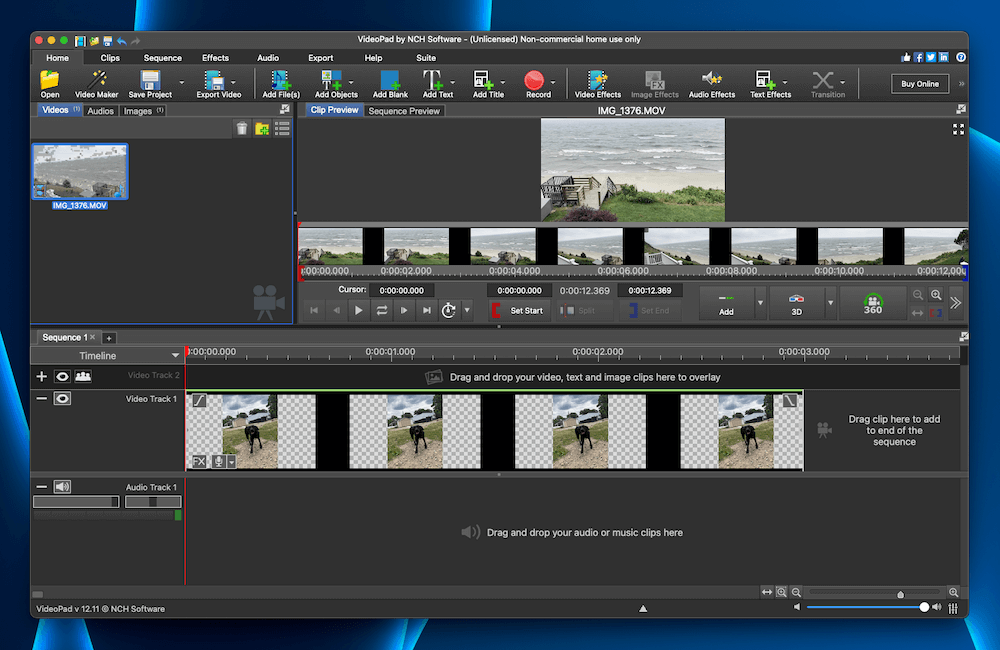Toggle loop playback in clip preview
Screen dimensions: 1000x650
pos(381,311)
